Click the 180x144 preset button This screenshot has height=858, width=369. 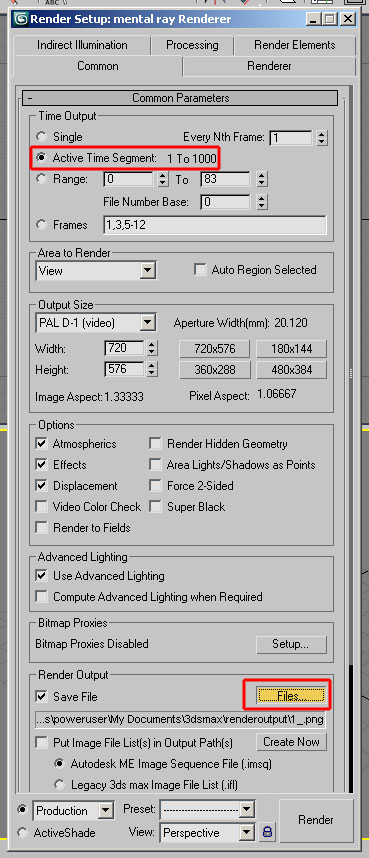tap(291, 349)
